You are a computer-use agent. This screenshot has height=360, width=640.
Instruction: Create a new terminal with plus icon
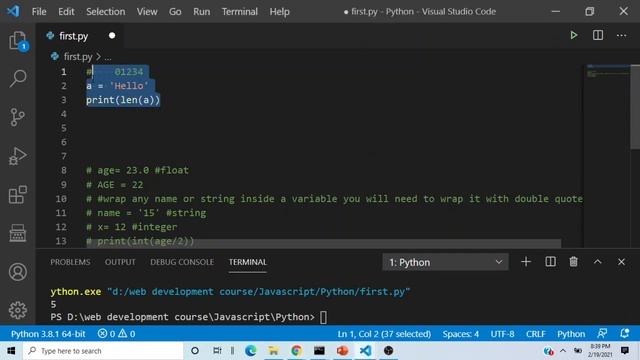tap(526, 262)
